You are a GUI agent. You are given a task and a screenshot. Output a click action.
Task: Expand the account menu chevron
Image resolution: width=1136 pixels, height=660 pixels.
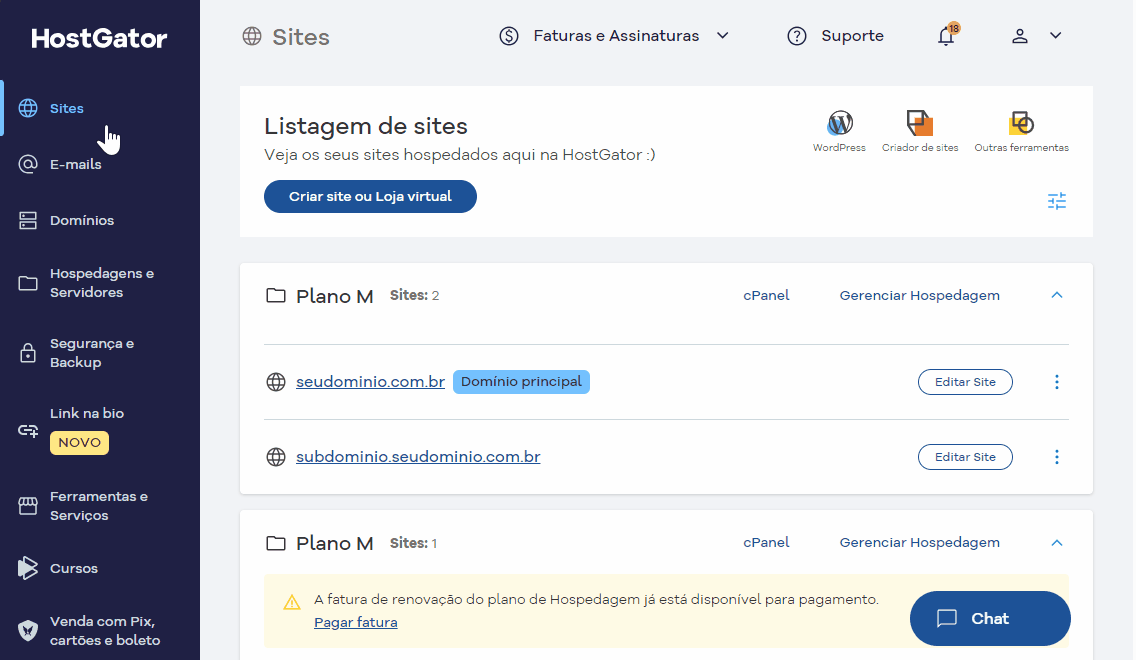coord(1056,35)
